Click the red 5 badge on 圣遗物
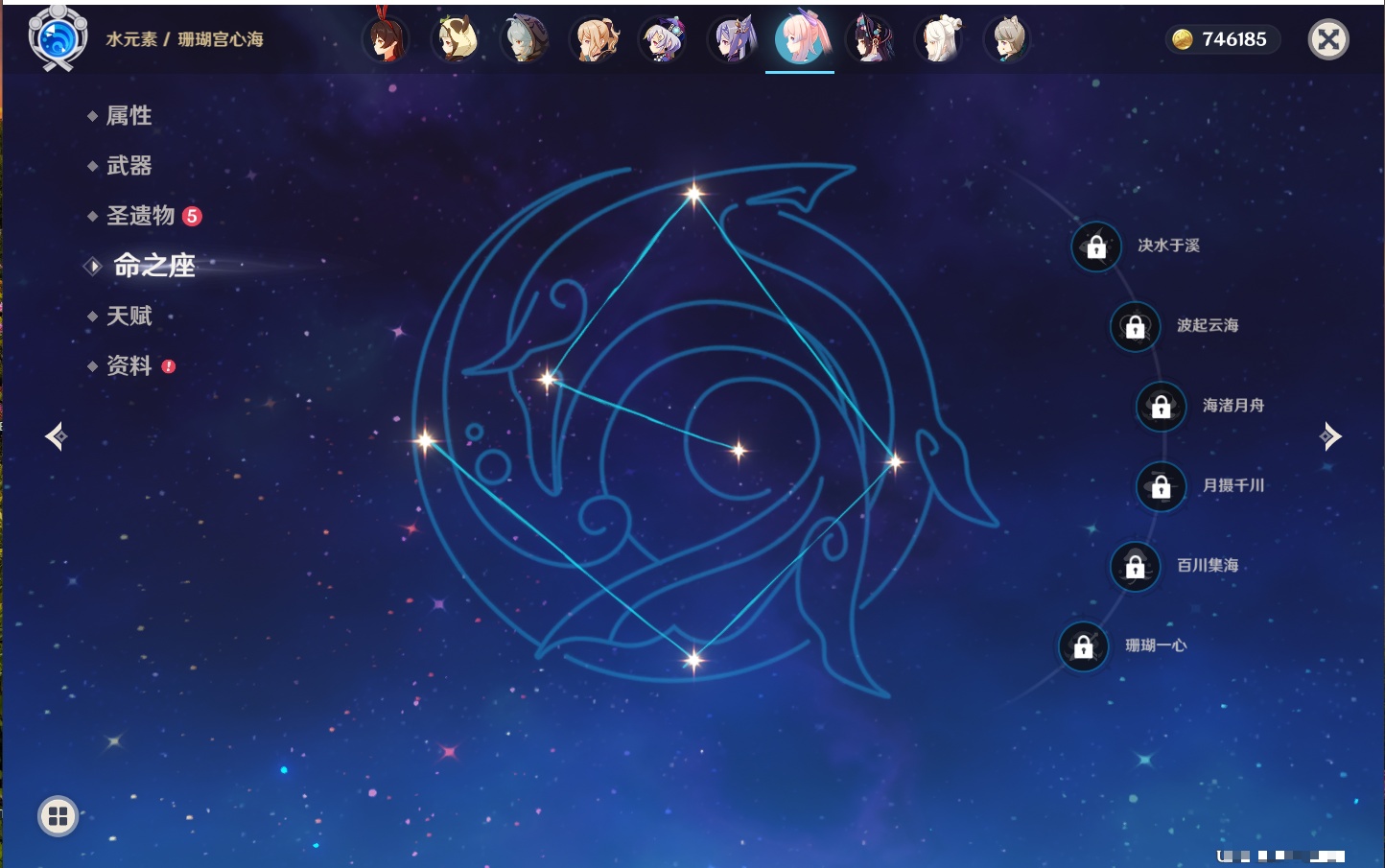The width and height of the screenshot is (1385, 868). (x=192, y=216)
